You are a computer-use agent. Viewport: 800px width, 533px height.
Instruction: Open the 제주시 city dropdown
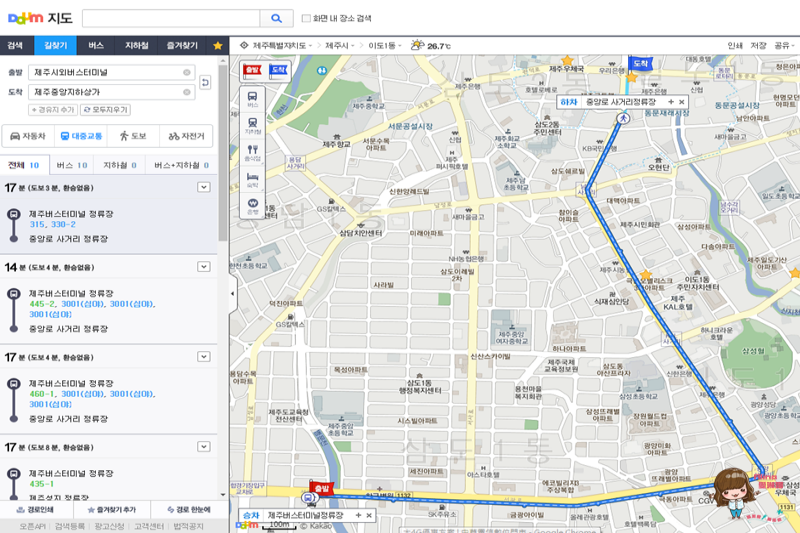[340, 45]
